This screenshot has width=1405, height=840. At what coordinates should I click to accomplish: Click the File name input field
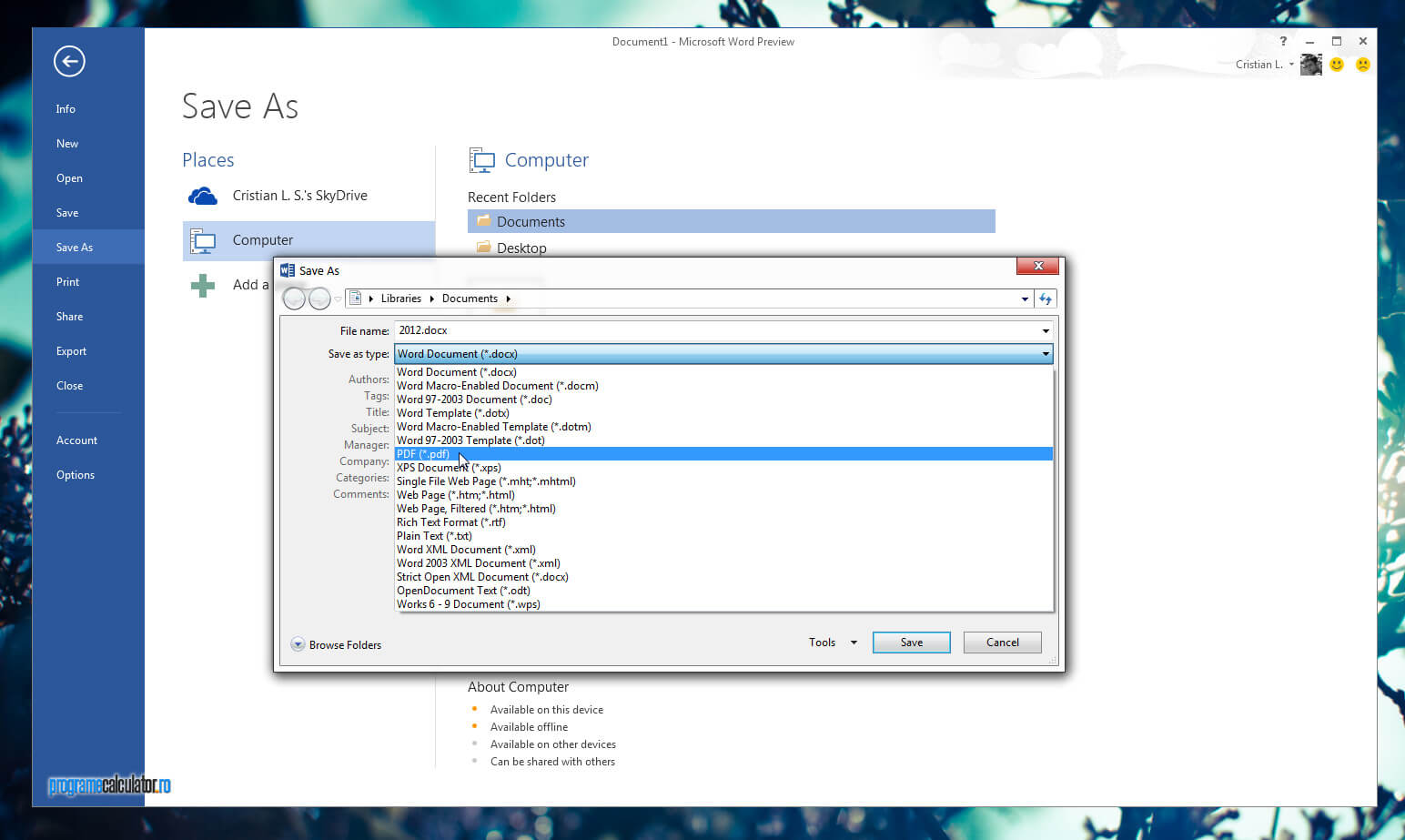pos(723,330)
